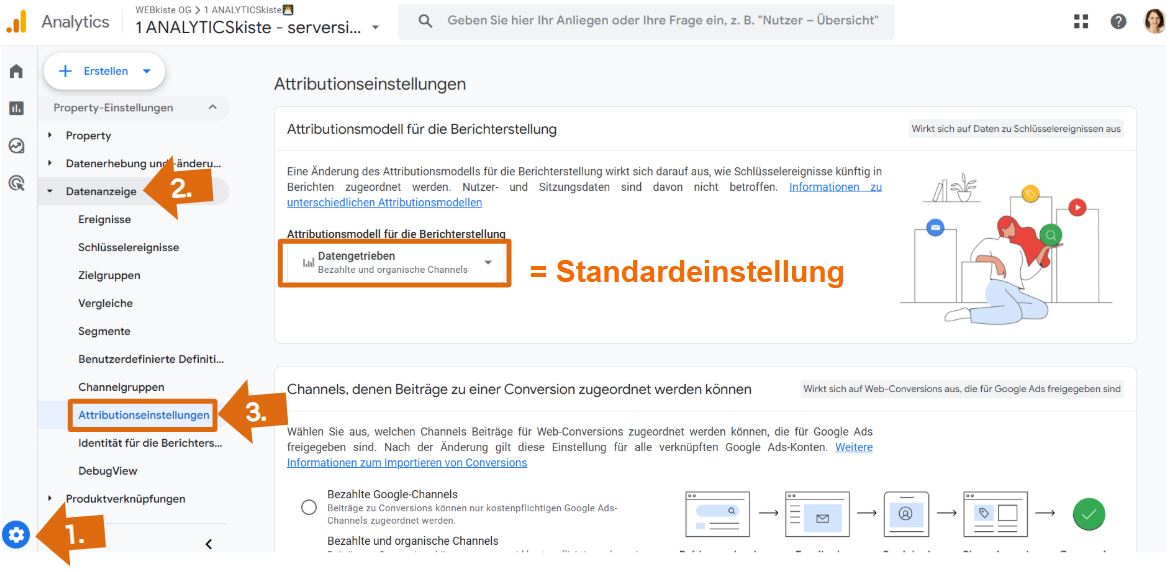Open the user account avatar

click(x=1155, y=22)
